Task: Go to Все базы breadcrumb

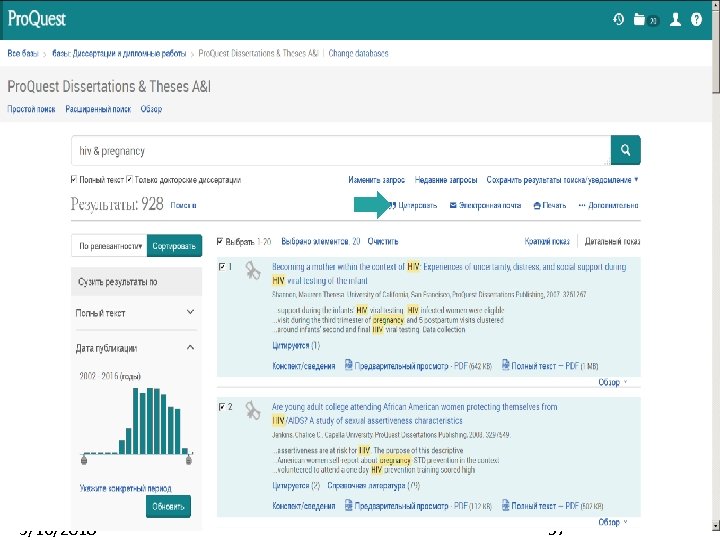Action: pos(22,53)
